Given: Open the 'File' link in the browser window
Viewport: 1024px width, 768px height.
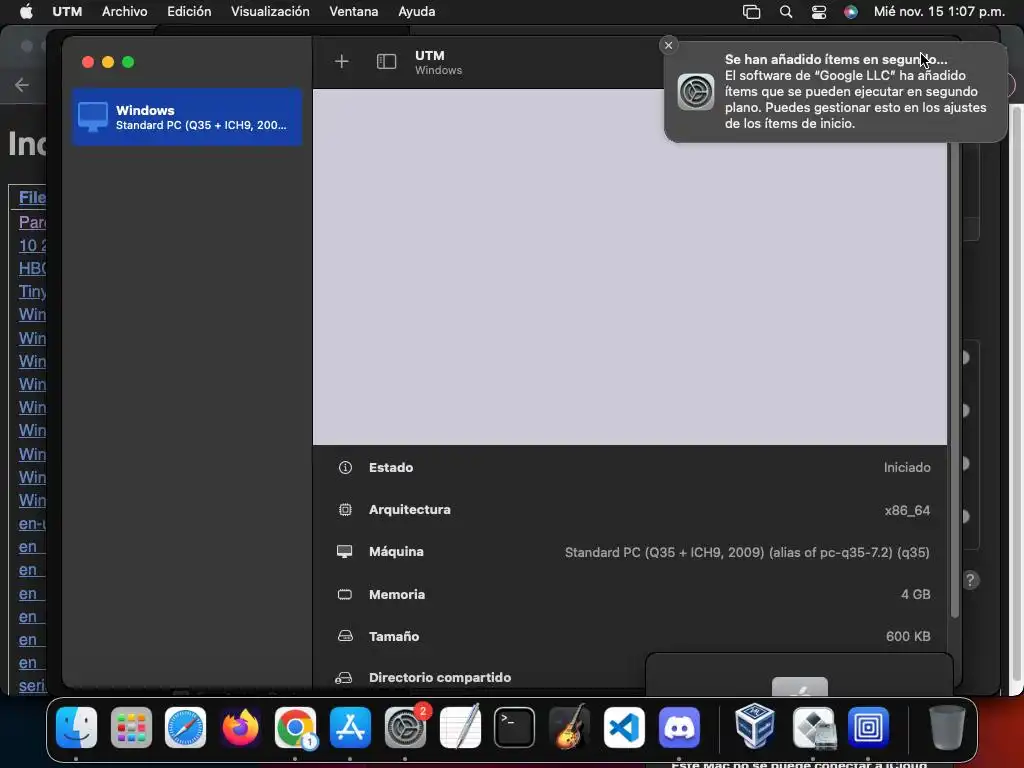Looking at the screenshot, I should pyautogui.click(x=32, y=197).
